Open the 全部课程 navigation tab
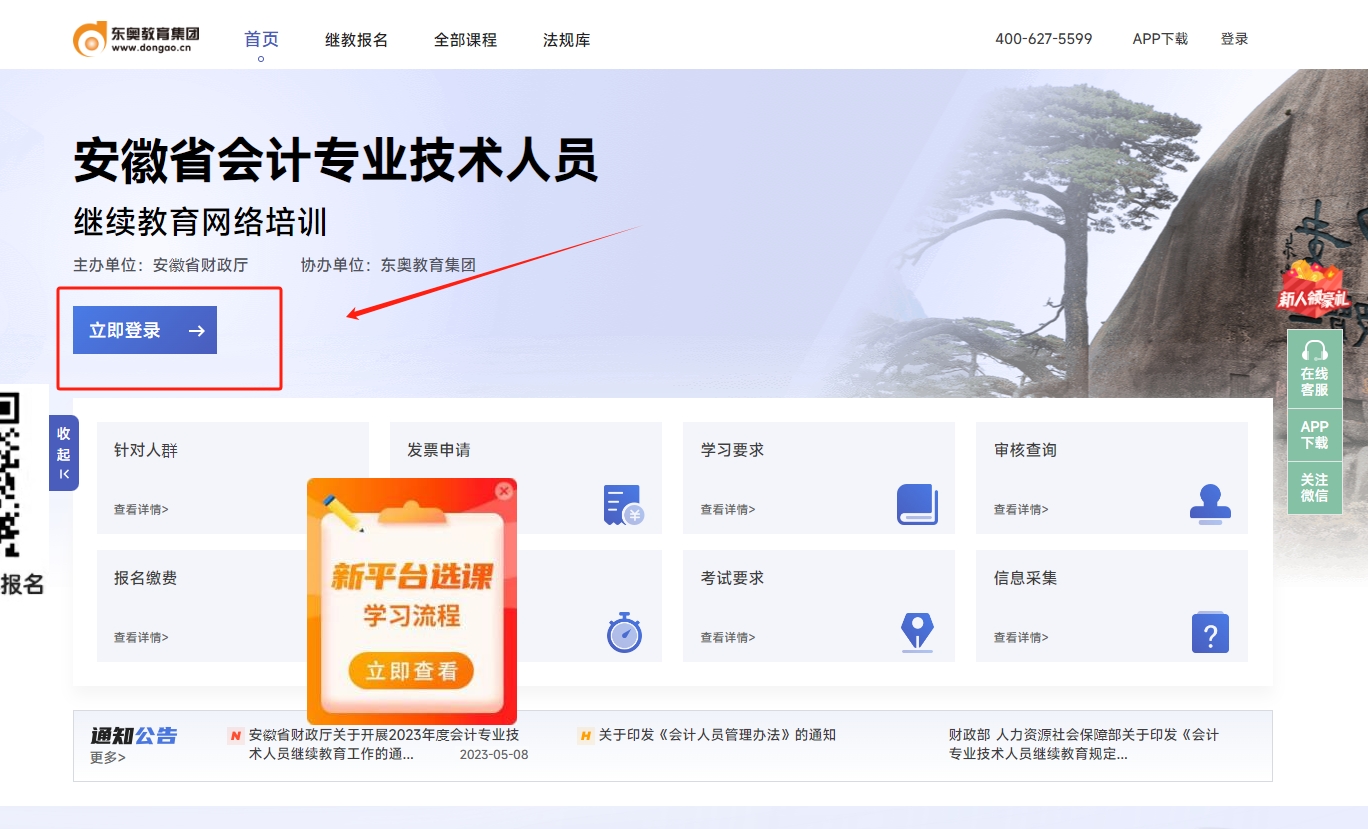The image size is (1368, 829). (465, 39)
